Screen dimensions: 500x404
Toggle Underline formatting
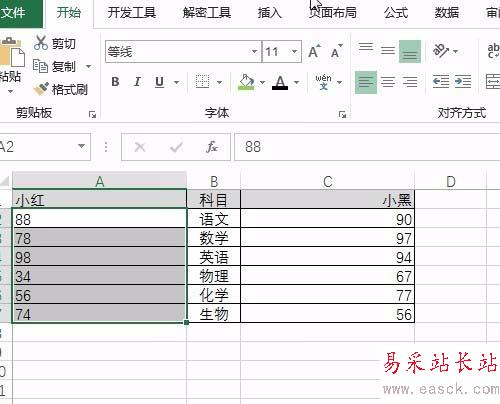159,82
